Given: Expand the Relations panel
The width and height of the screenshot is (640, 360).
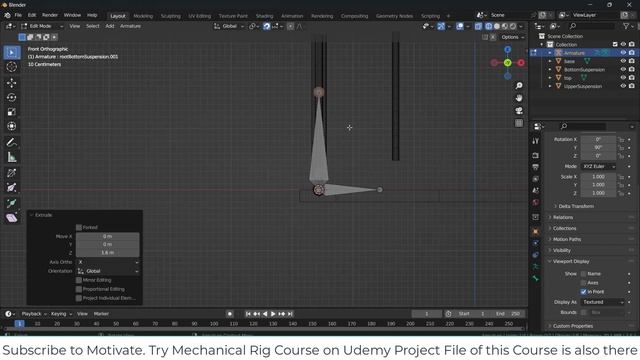Looking at the screenshot, I should click(x=563, y=218).
